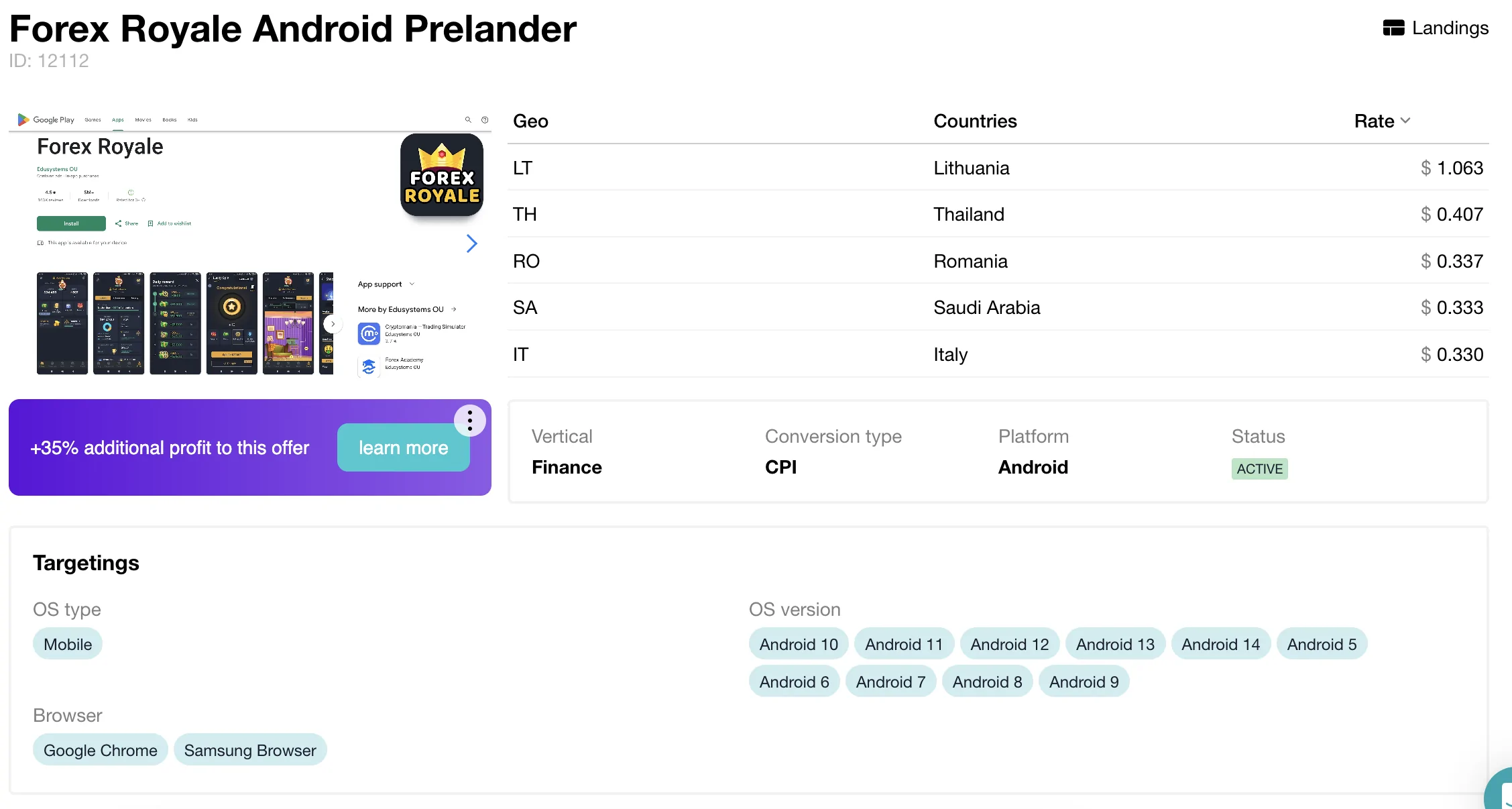Click the Forex Academy app icon

point(369,366)
